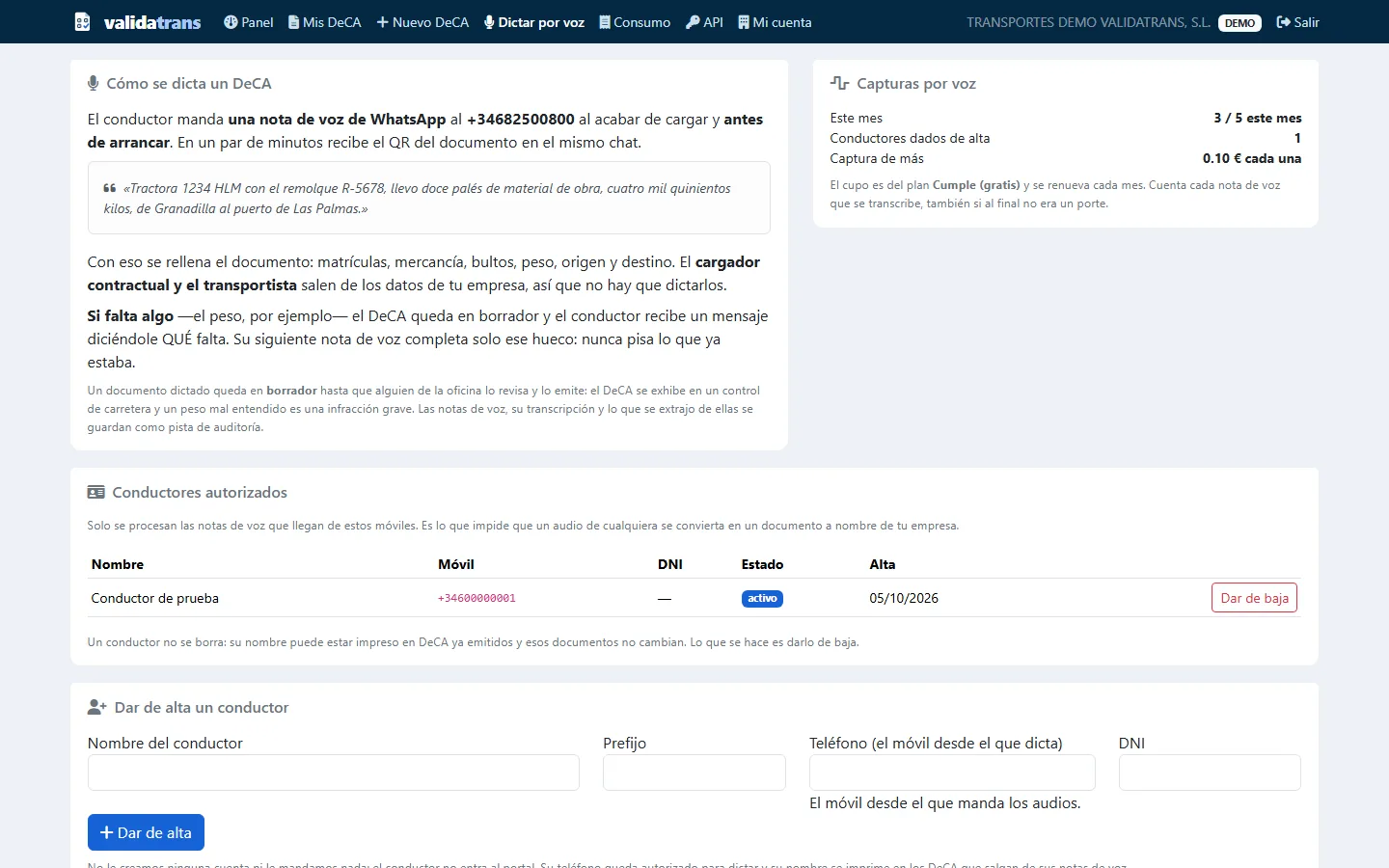Click the Mis DeCA document icon
The height and width of the screenshot is (868, 1389).
click(293, 22)
